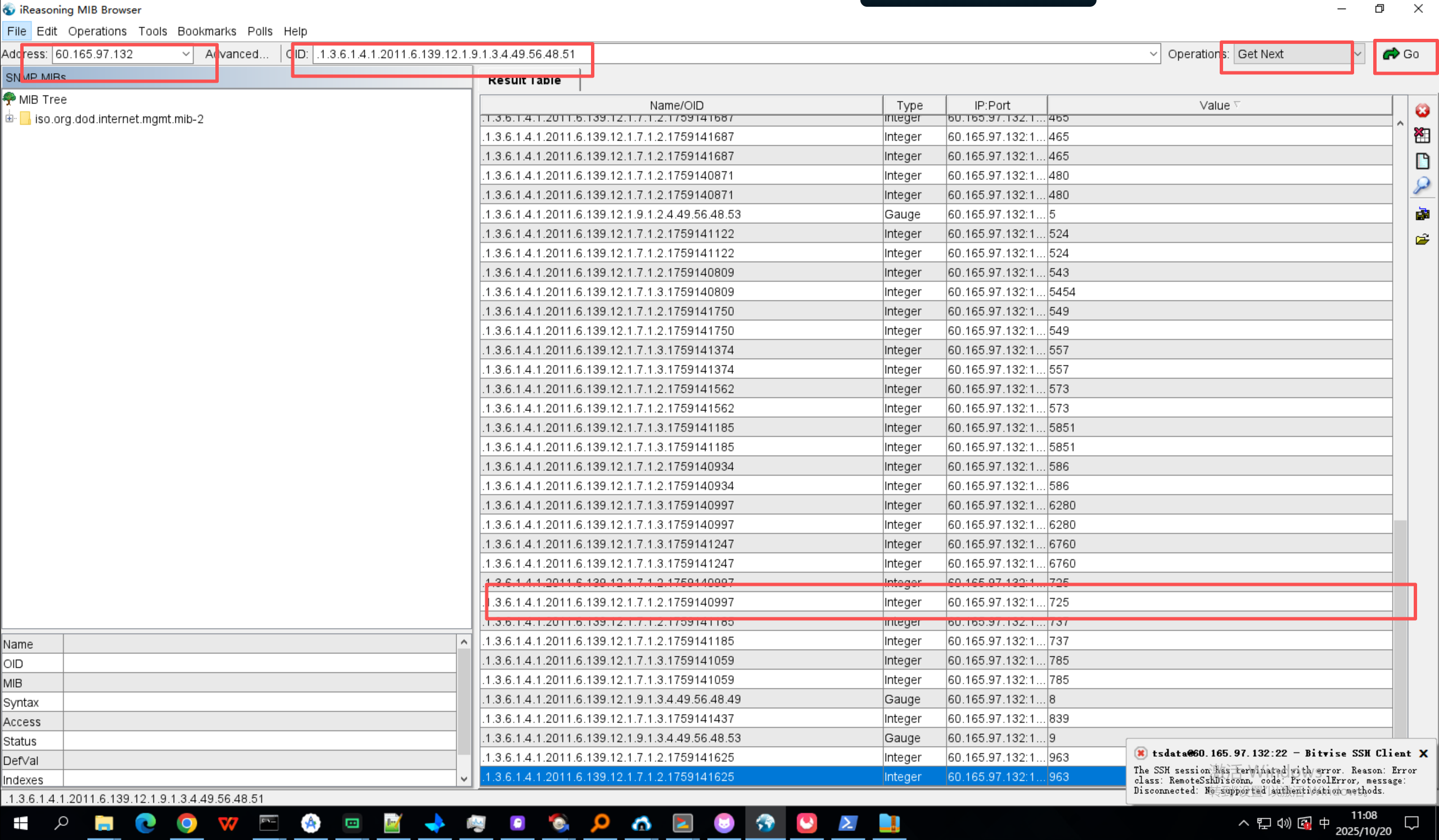Click the Open saved file folder icon
This screenshot has width=1439, height=840.
click(1422, 240)
